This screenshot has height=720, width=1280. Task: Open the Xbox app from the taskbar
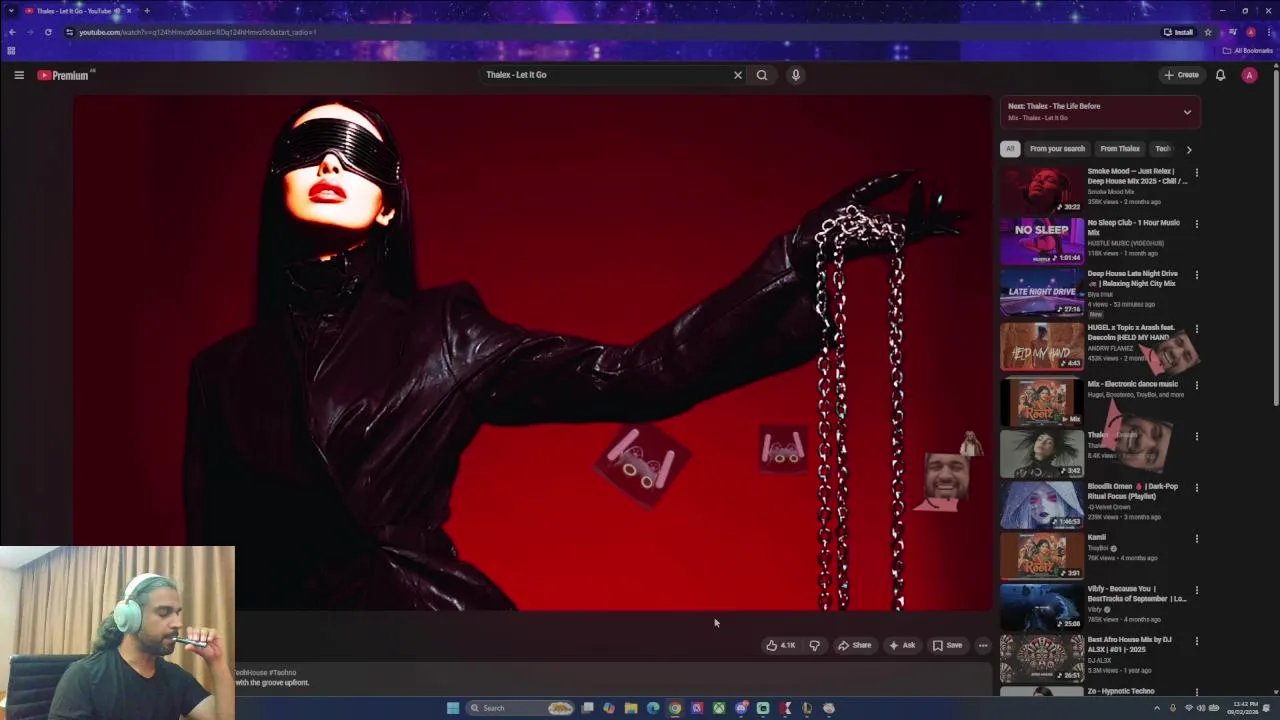pyautogui.click(x=719, y=708)
